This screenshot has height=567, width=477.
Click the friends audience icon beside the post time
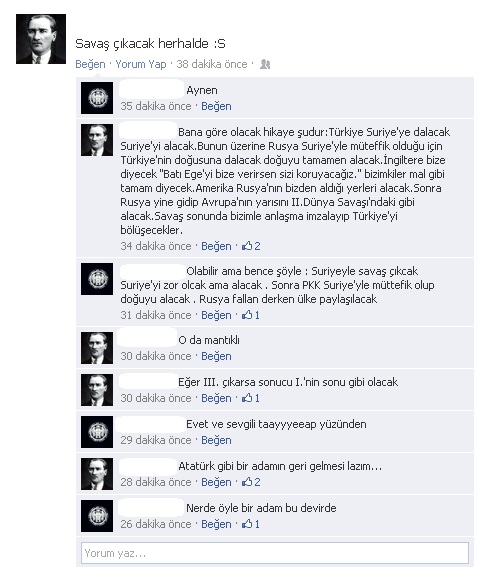[265, 64]
